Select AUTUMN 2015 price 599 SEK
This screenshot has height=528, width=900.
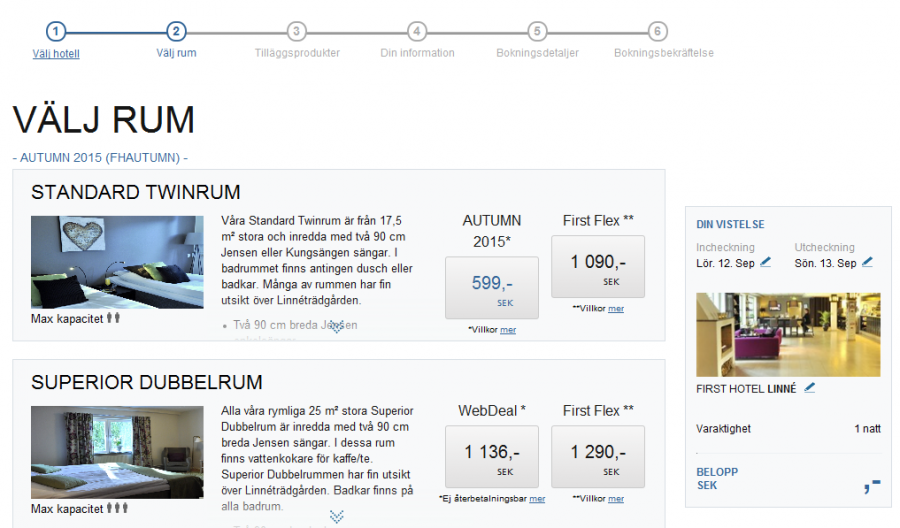[x=491, y=288]
